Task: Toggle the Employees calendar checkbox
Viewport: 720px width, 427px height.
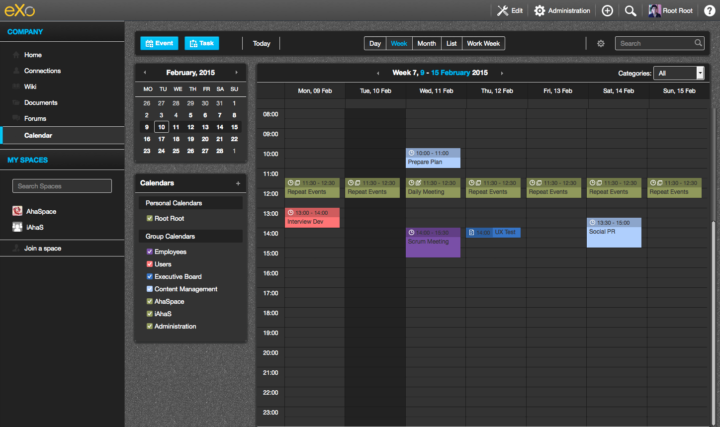Action: coord(150,252)
